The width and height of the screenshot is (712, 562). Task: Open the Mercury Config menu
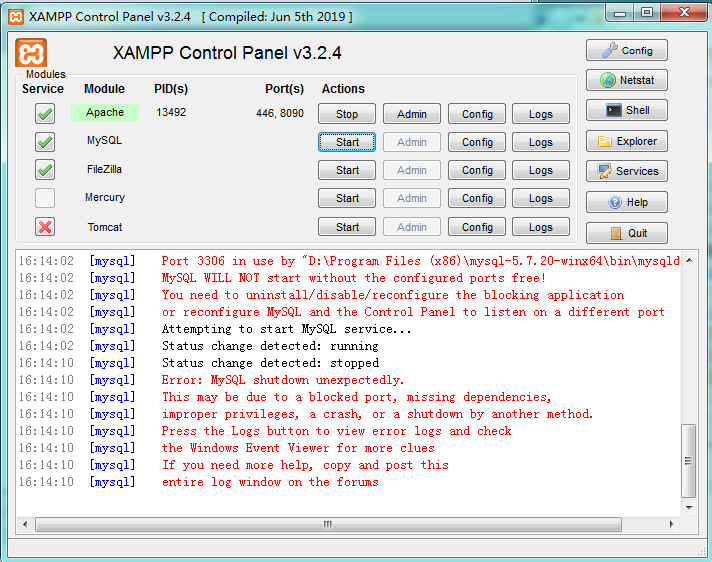click(477, 198)
